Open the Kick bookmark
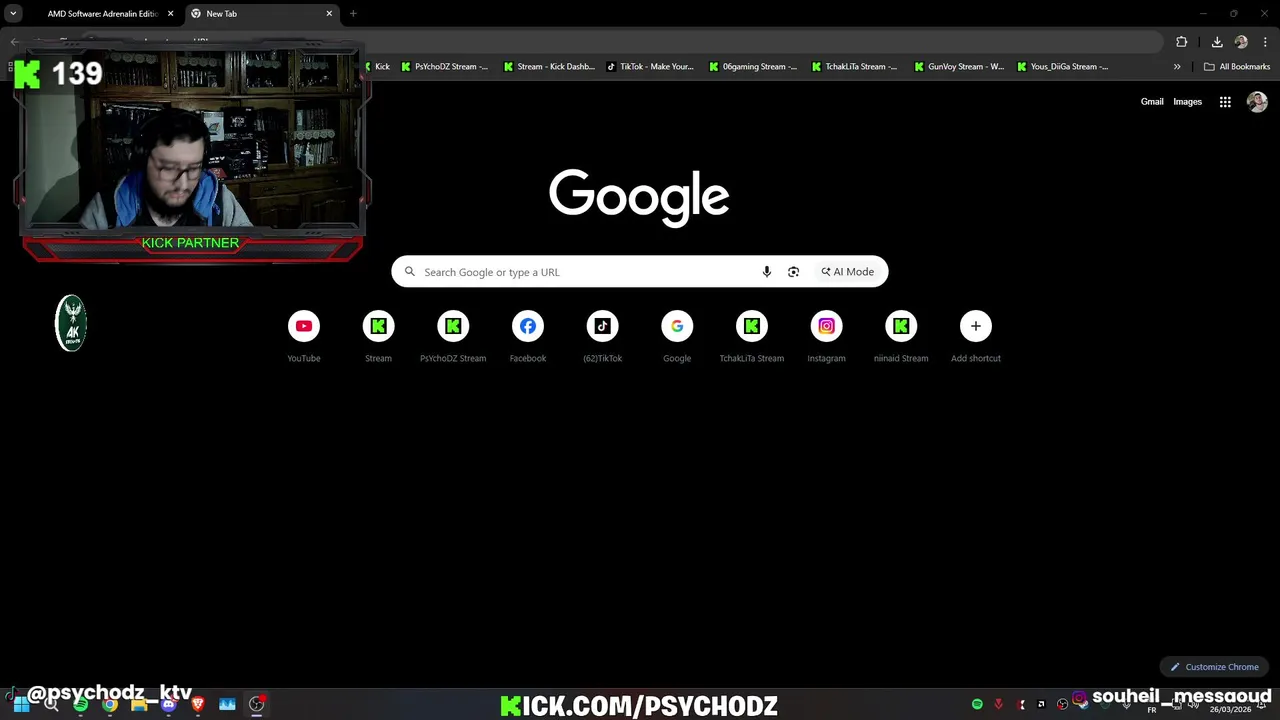1280x720 pixels. point(377,67)
